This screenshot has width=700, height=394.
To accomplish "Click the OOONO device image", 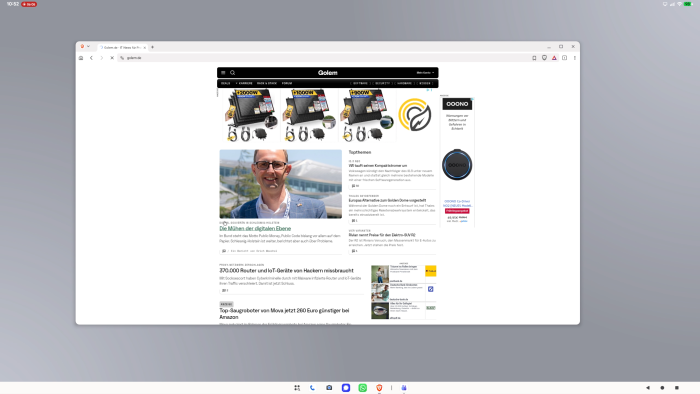I will [x=457, y=165].
